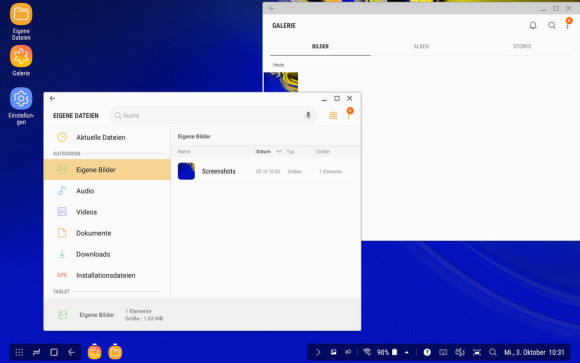
Task: Select the Installationsdateien category
Action: [107, 275]
